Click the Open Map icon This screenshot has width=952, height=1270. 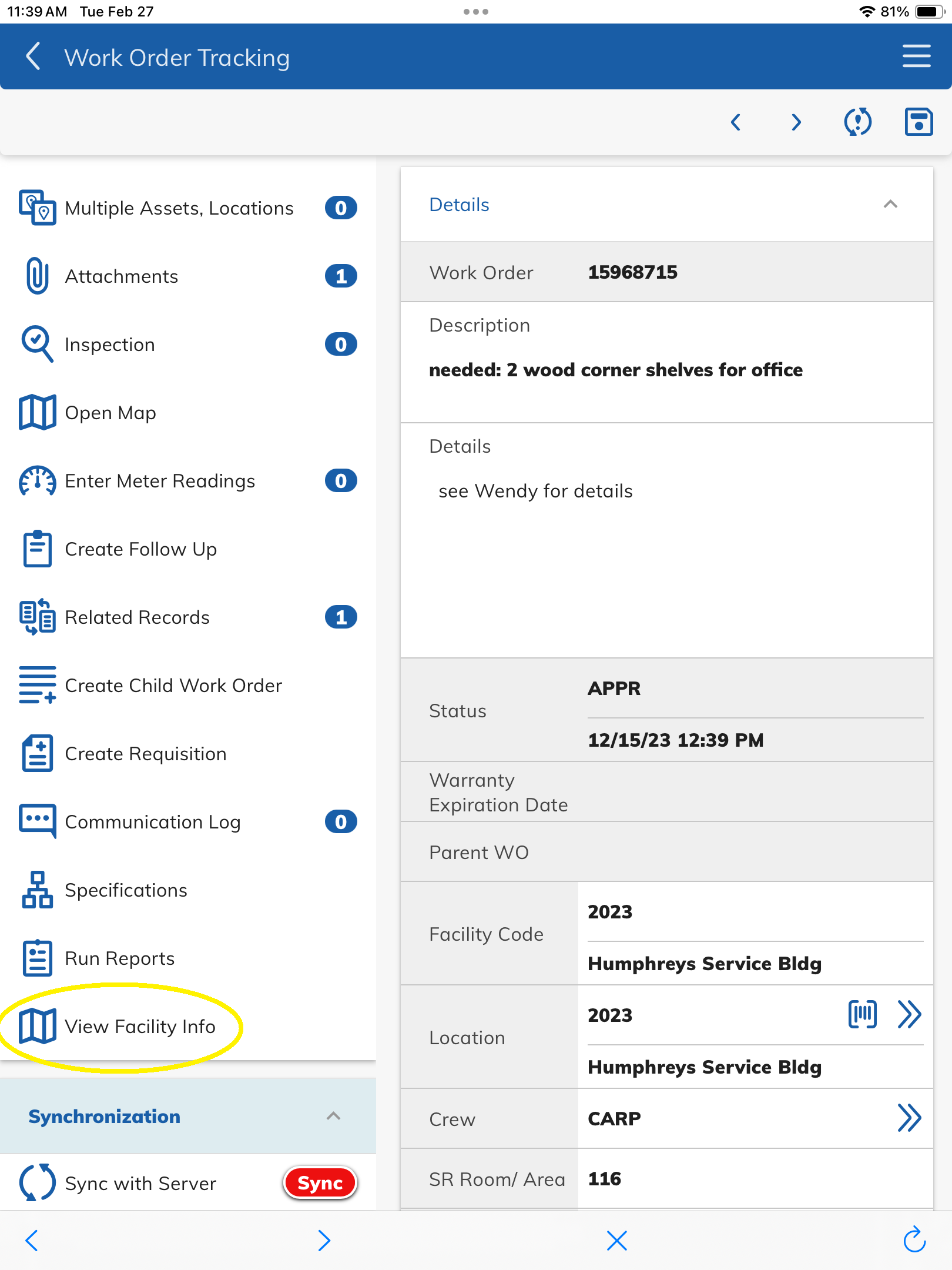pyautogui.click(x=37, y=412)
